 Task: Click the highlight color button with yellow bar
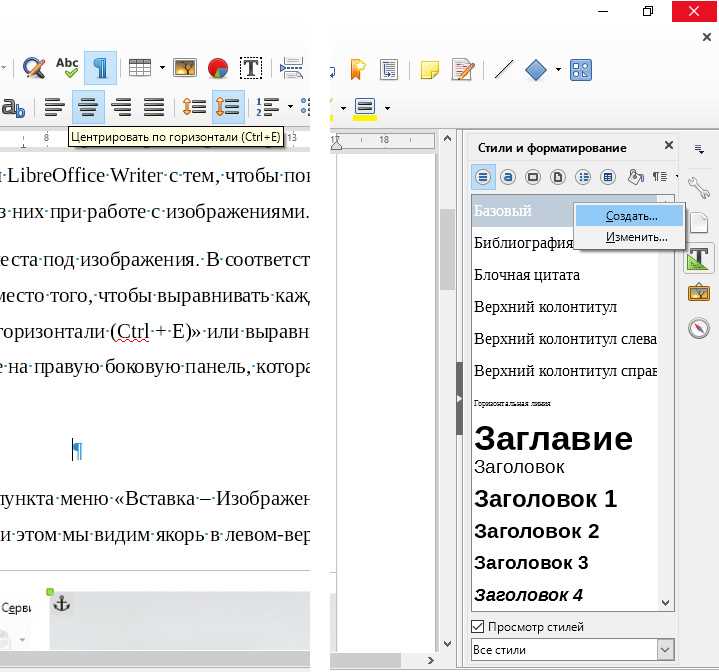(x=365, y=108)
